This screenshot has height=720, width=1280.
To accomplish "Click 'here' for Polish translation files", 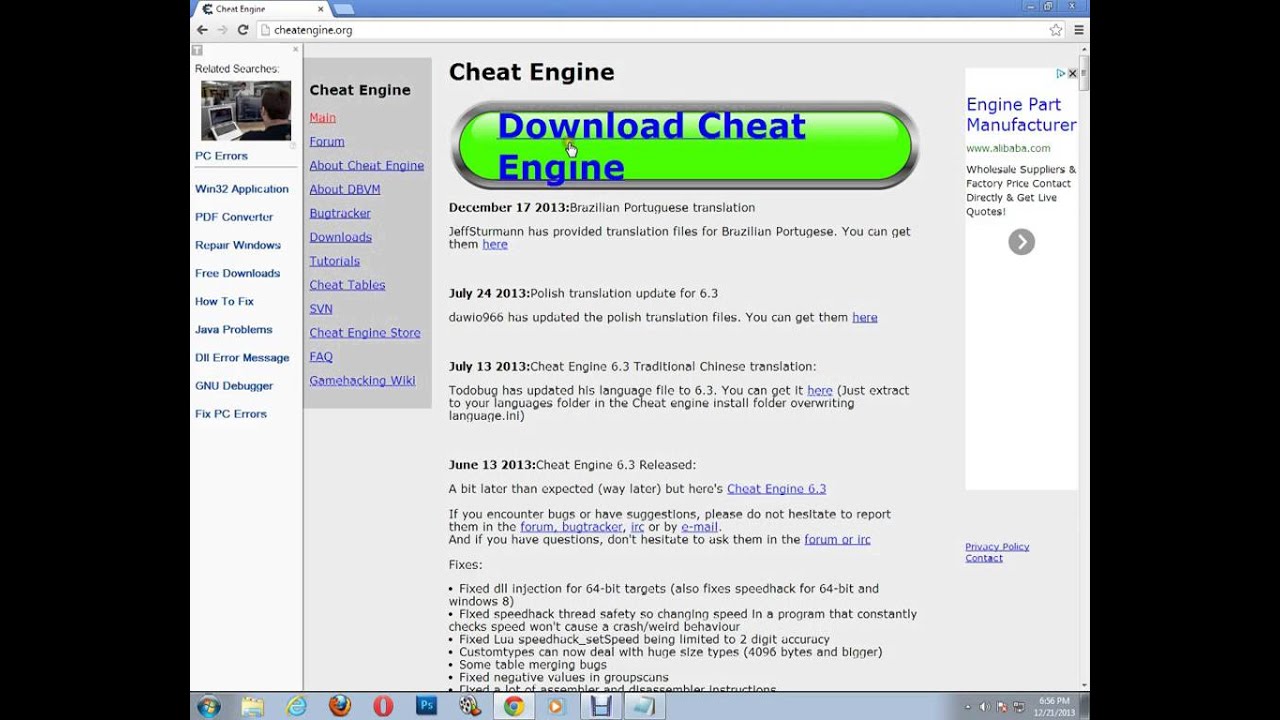I will (865, 317).
